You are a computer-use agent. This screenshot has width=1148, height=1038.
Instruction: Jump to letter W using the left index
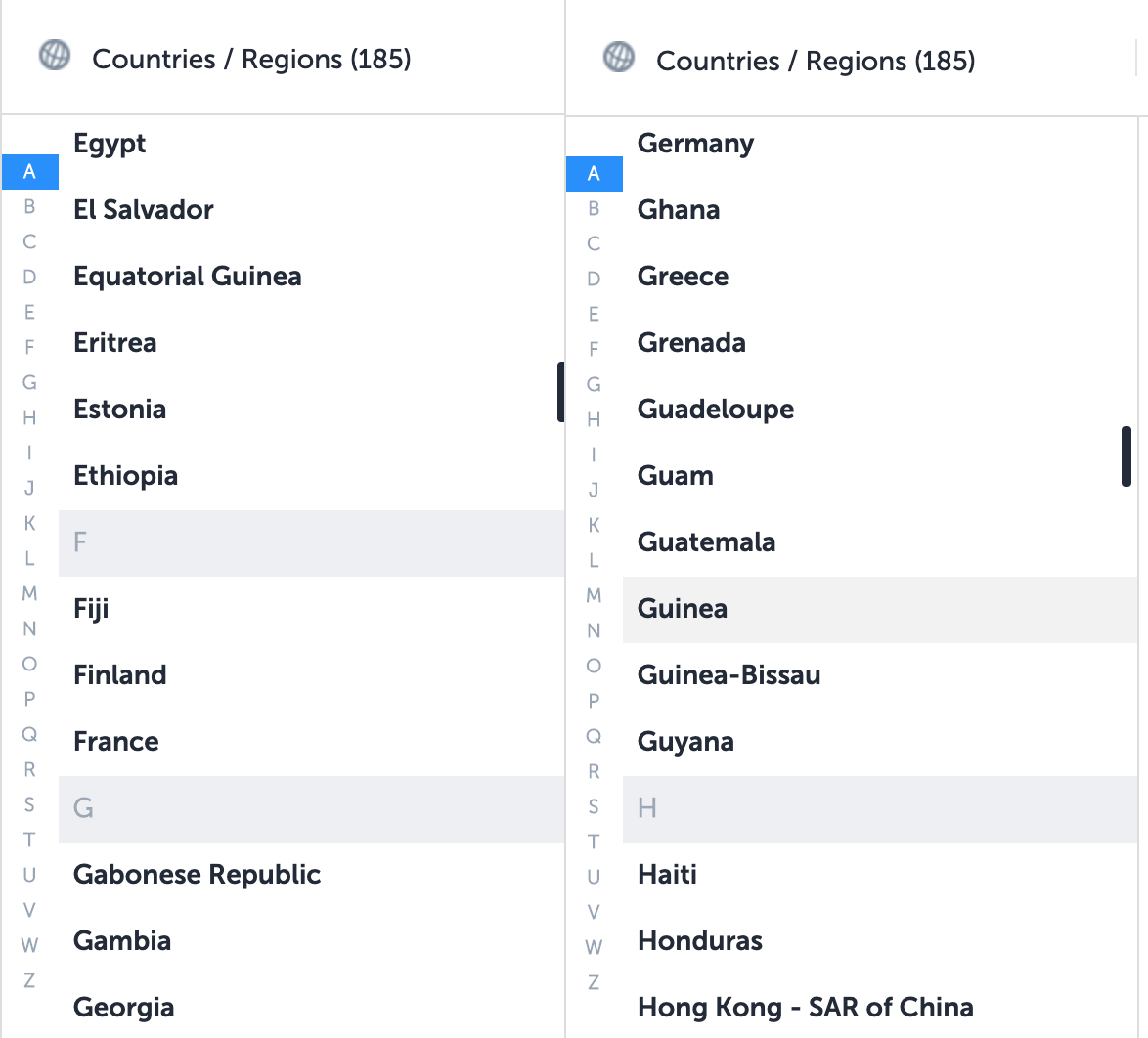29,944
